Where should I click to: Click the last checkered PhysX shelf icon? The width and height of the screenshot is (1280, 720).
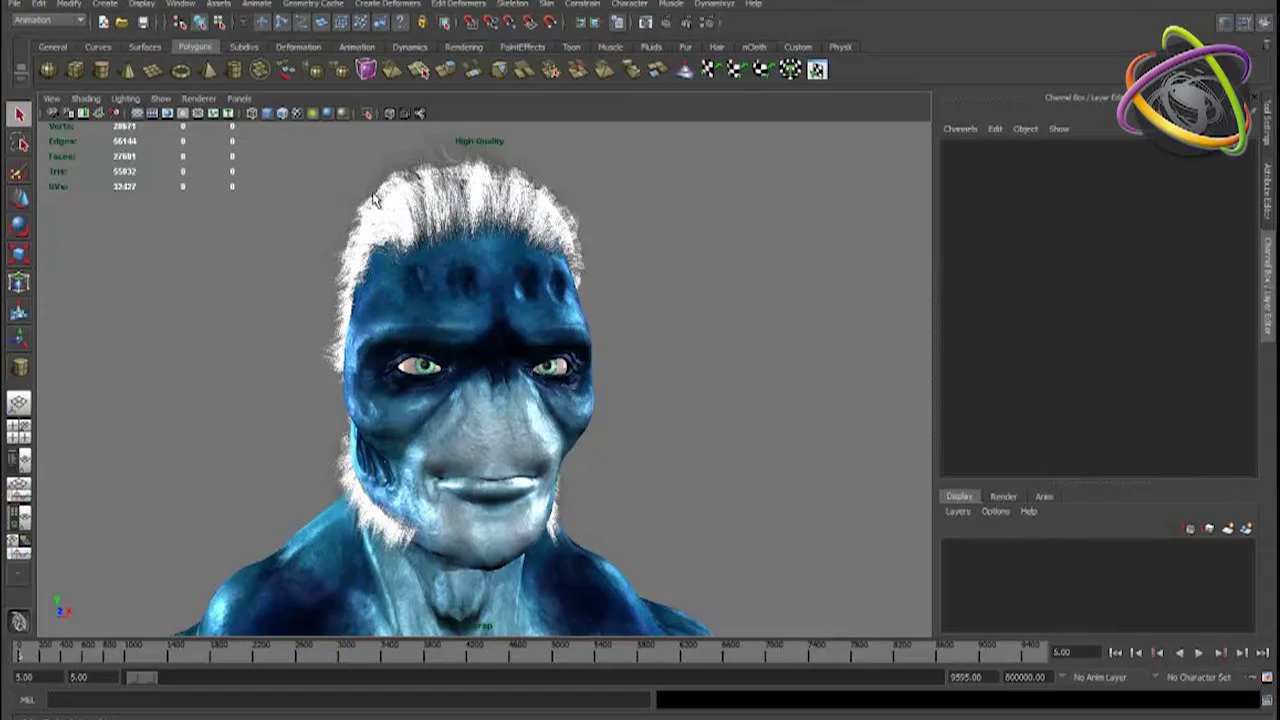817,70
